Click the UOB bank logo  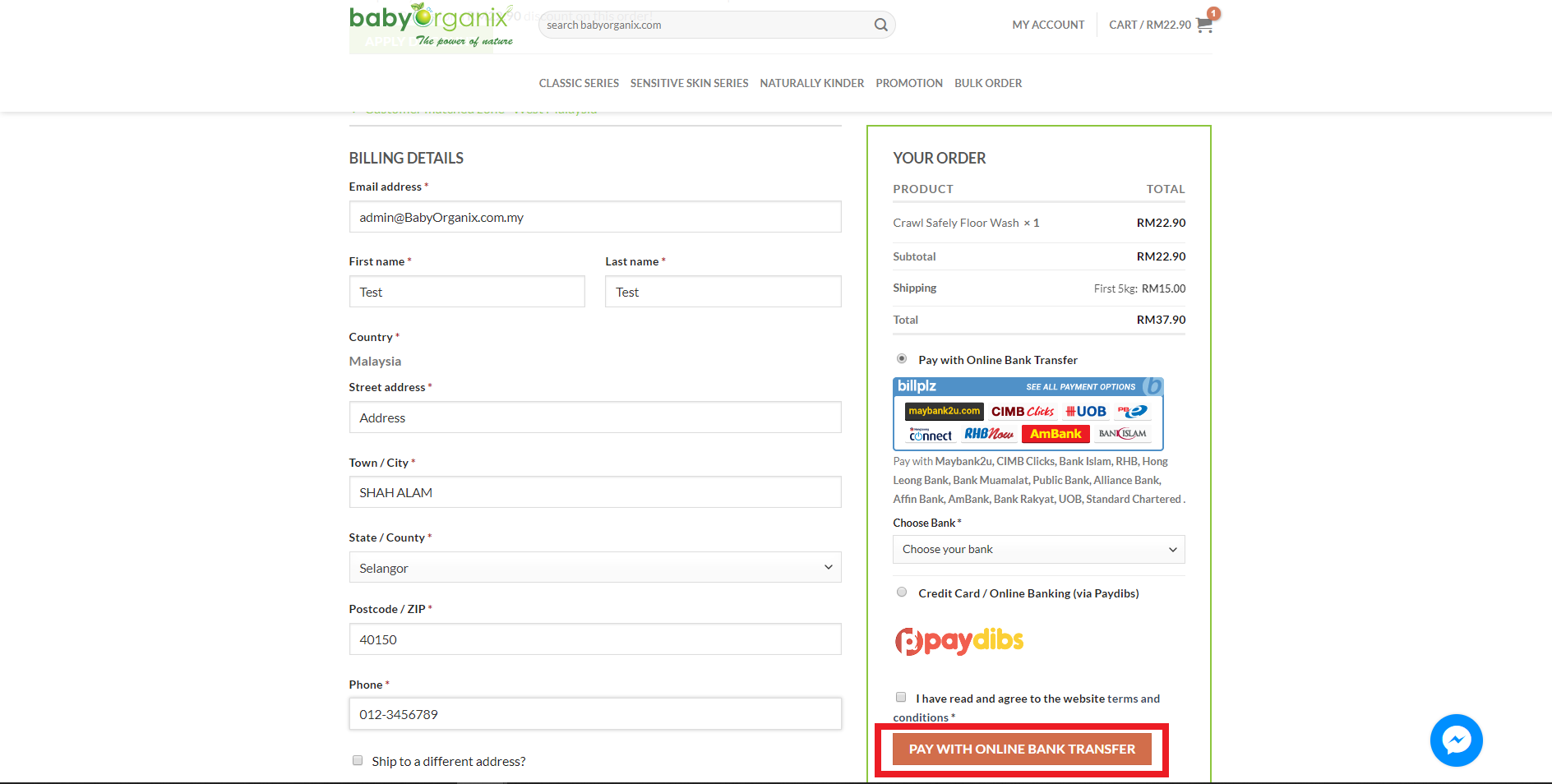[1086, 411]
